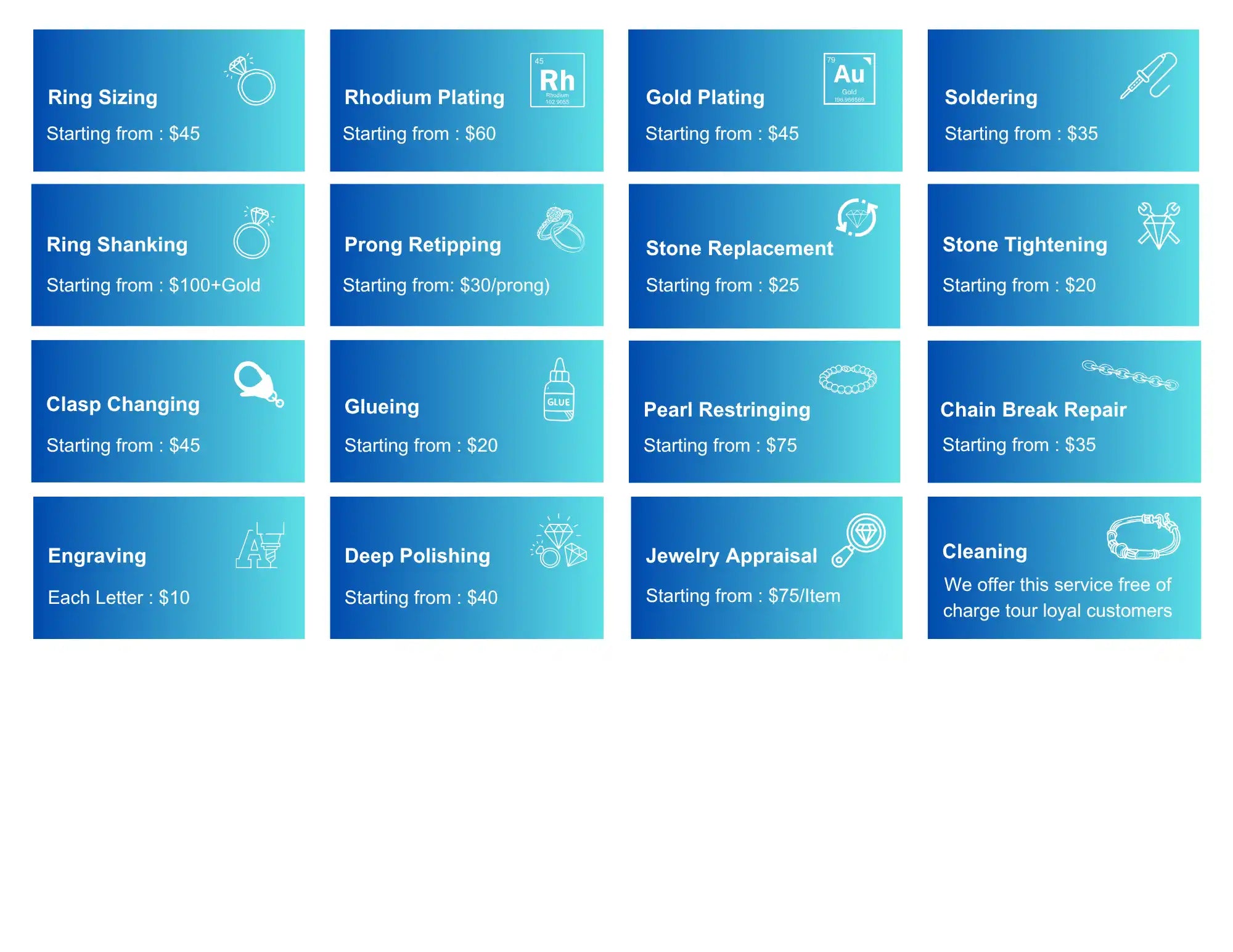Select the Stone Replacement heading
The height and width of the screenshot is (952, 1233).
(739, 248)
